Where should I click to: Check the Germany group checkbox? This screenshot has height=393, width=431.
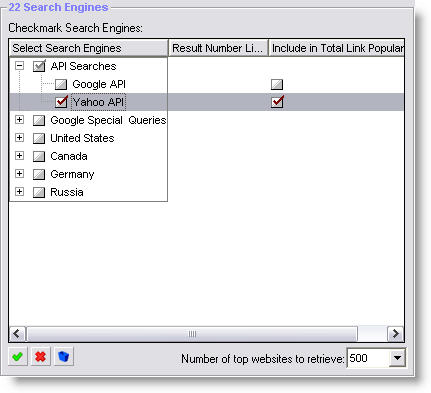click(x=39, y=174)
